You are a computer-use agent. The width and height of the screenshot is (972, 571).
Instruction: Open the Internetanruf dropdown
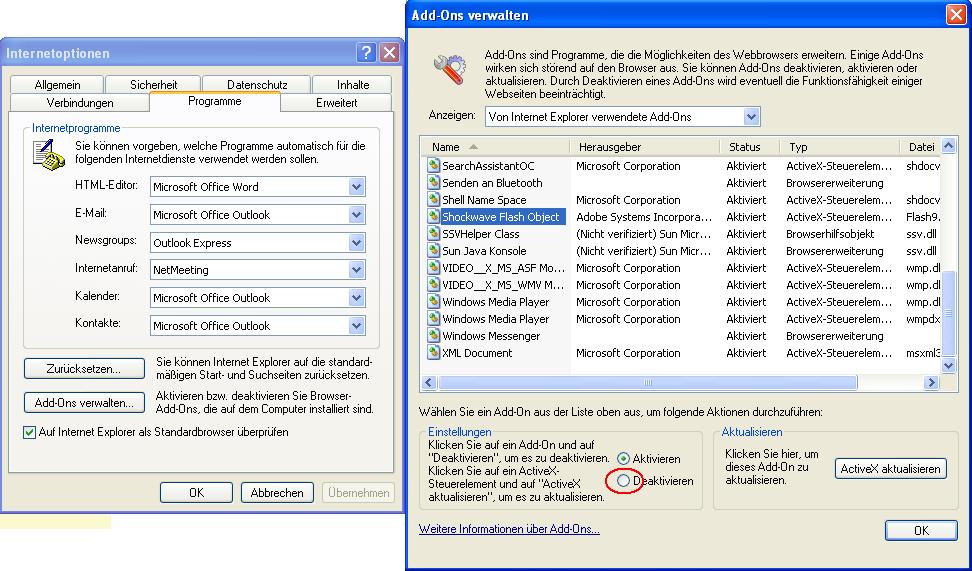pos(356,270)
